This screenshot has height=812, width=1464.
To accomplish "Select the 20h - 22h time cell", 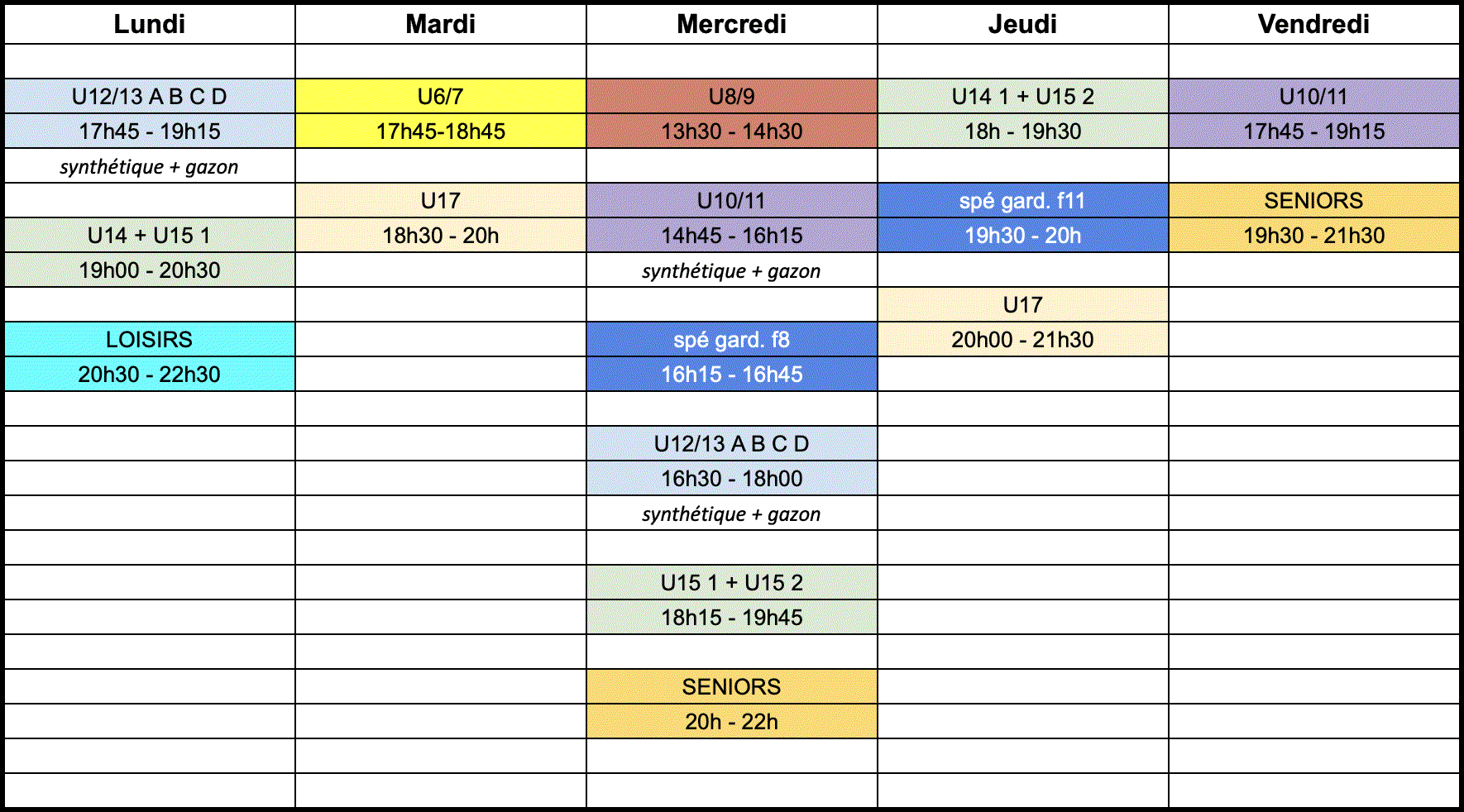I will coord(732,721).
